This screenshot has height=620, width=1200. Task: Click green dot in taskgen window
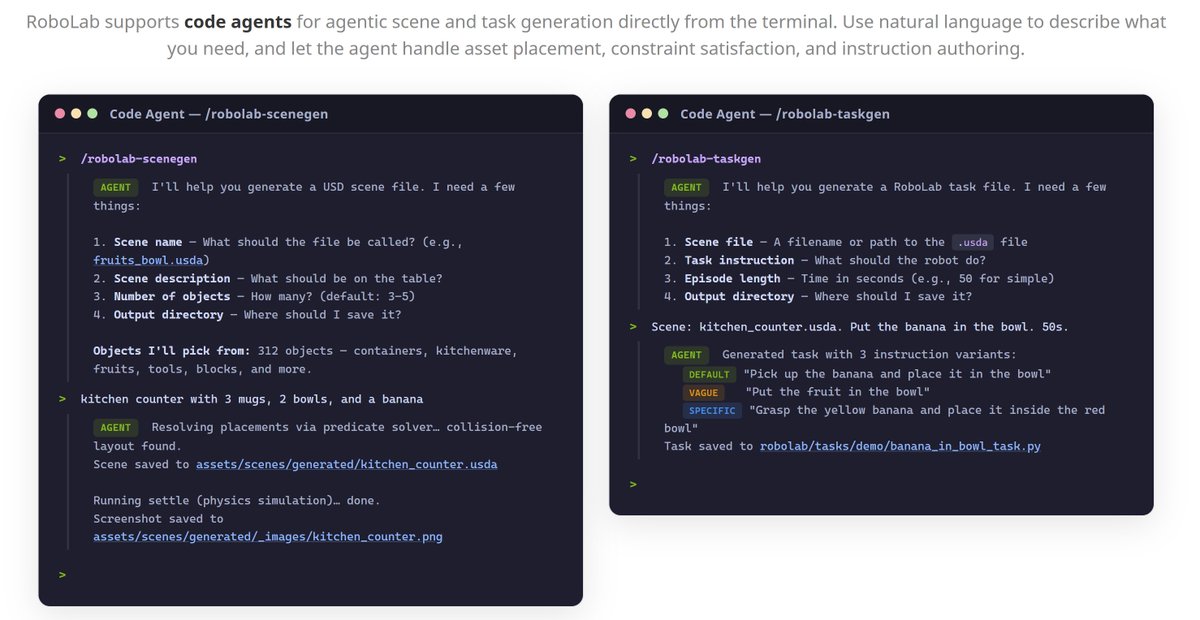point(663,114)
